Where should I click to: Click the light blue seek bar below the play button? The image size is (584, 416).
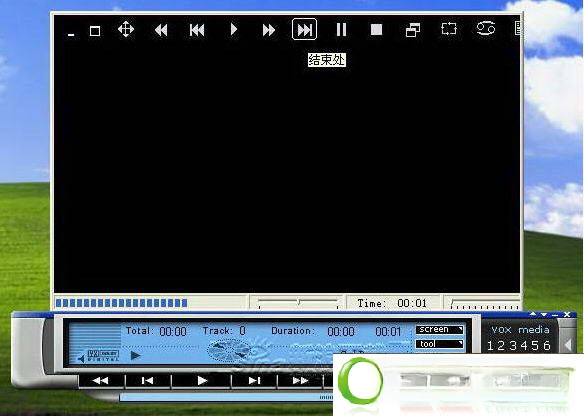226,398
